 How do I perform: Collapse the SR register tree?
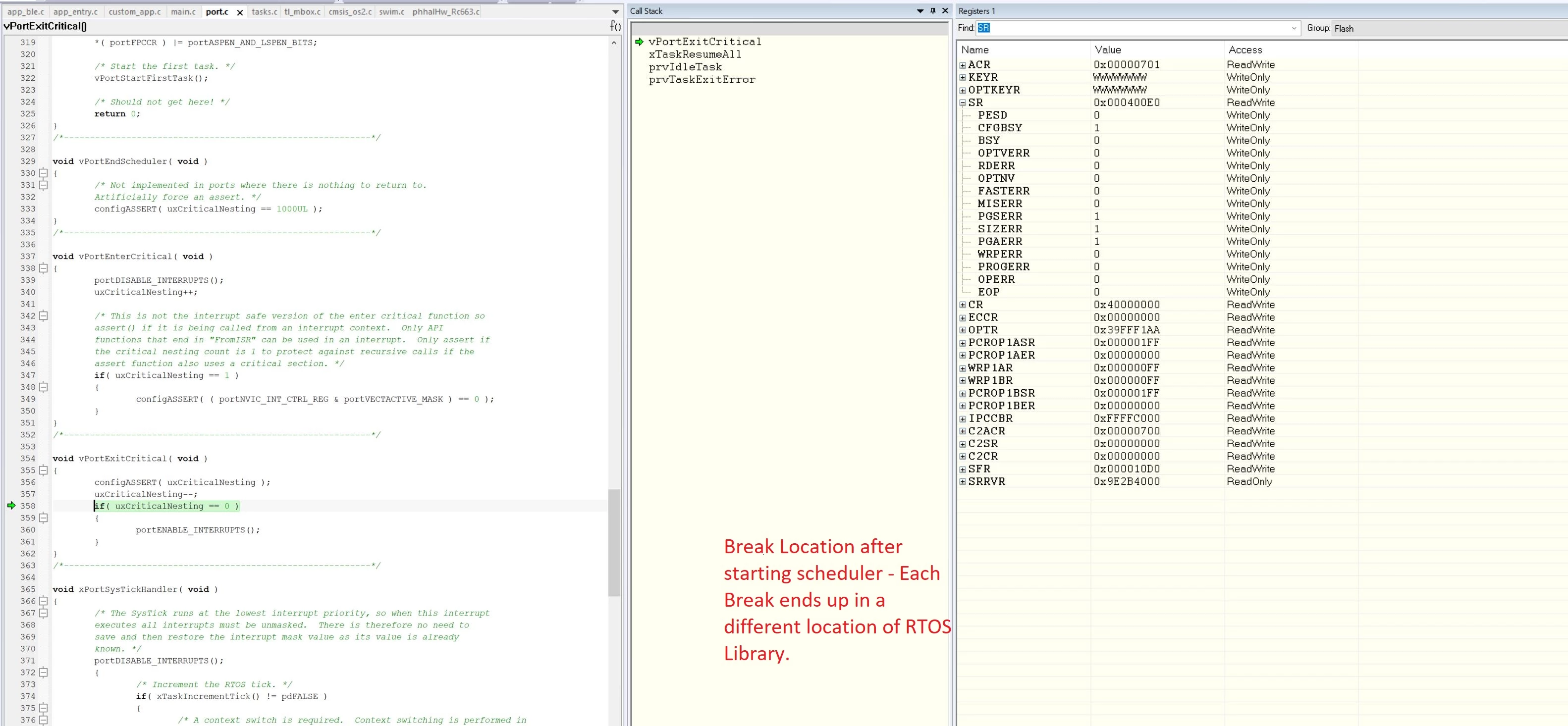pyautogui.click(x=962, y=103)
